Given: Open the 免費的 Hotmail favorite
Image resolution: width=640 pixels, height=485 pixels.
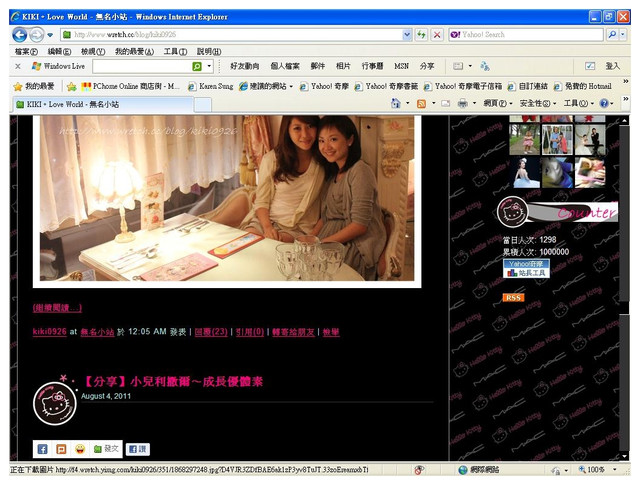Looking at the screenshot, I should point(582,86).
